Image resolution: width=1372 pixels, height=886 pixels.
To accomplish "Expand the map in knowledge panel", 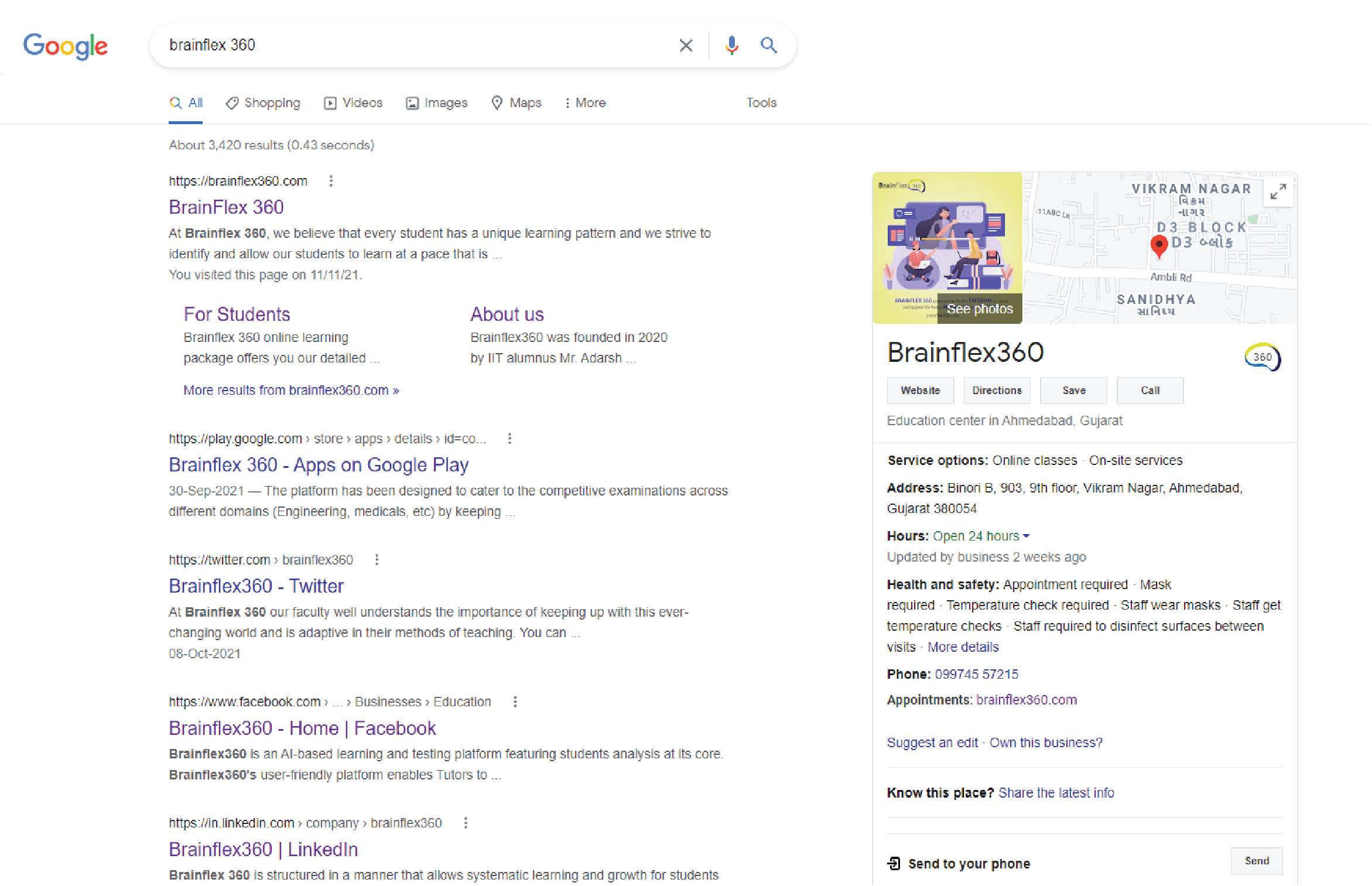I will point(1278,191).
